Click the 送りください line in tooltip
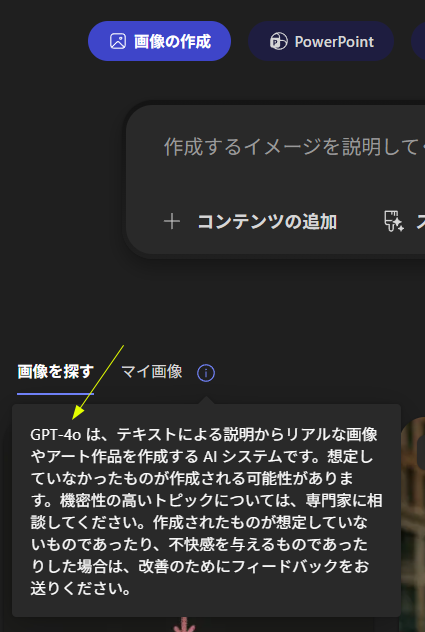 tap(81, 588)
